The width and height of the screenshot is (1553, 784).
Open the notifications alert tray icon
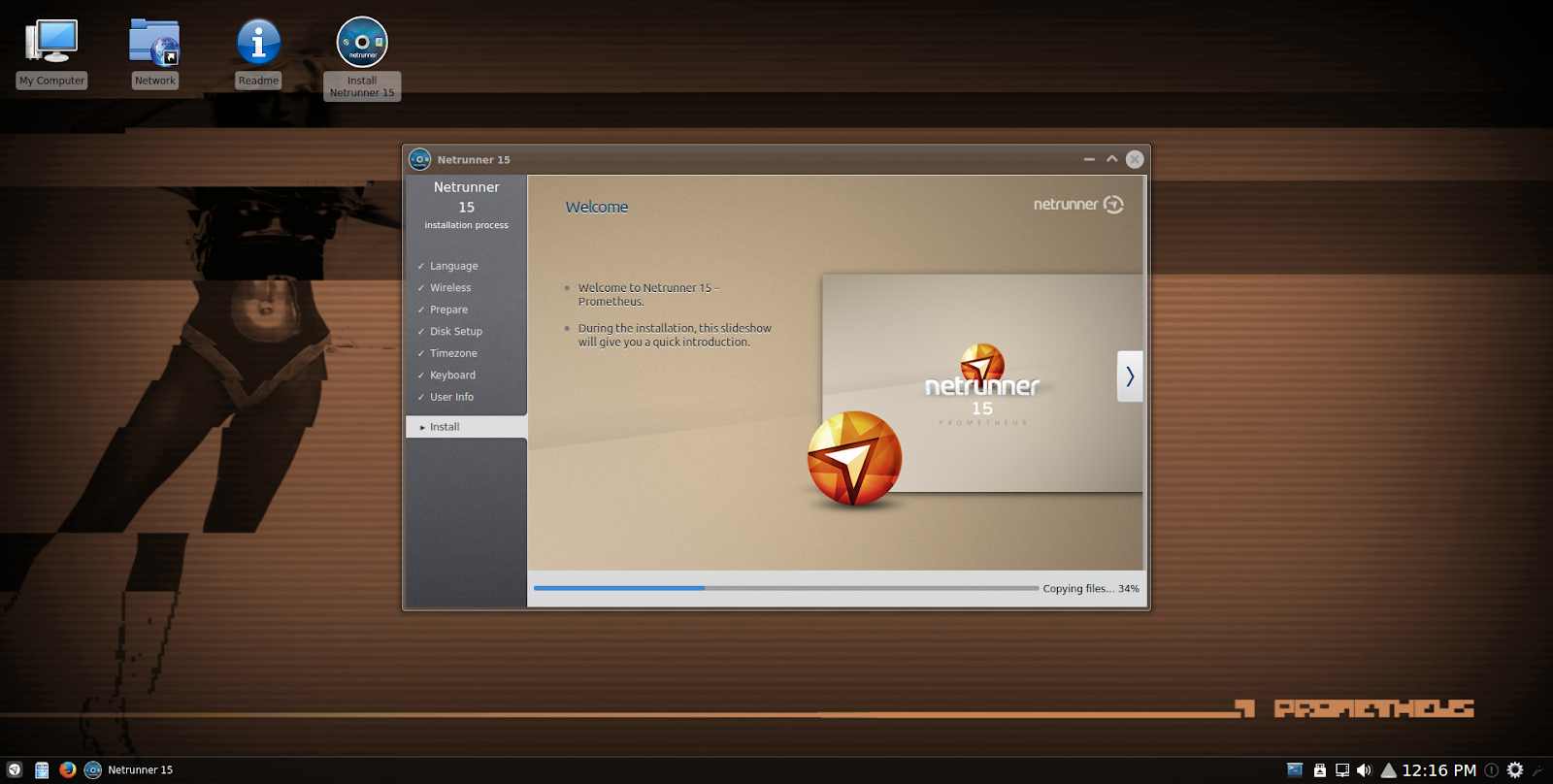click(1492, 770)
